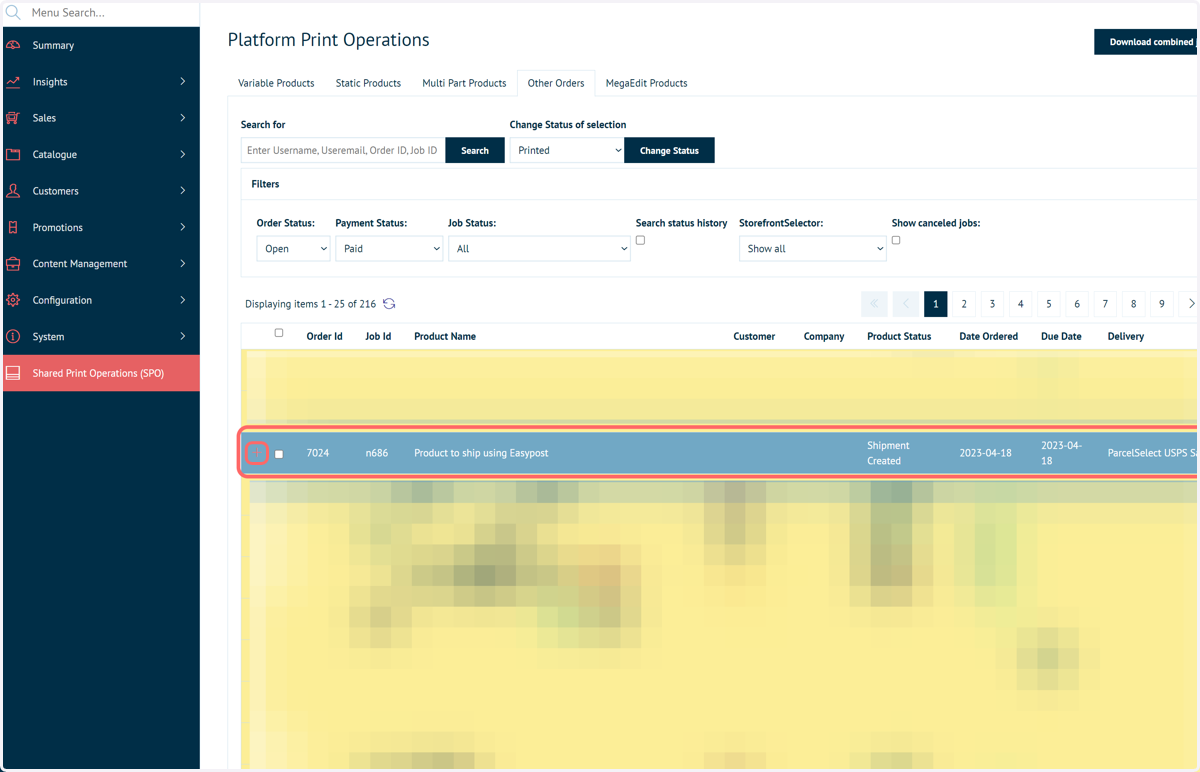Click the 'Shipment Created' status cell
Image resolution: width=1200 pixels, height=772 pixels.
(888, 453)
